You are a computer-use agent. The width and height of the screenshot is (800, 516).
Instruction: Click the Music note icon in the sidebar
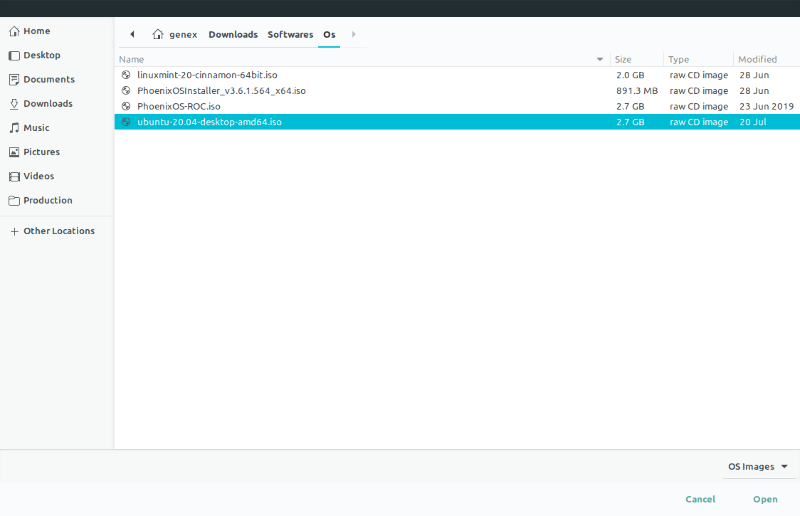tap(14, 128)
